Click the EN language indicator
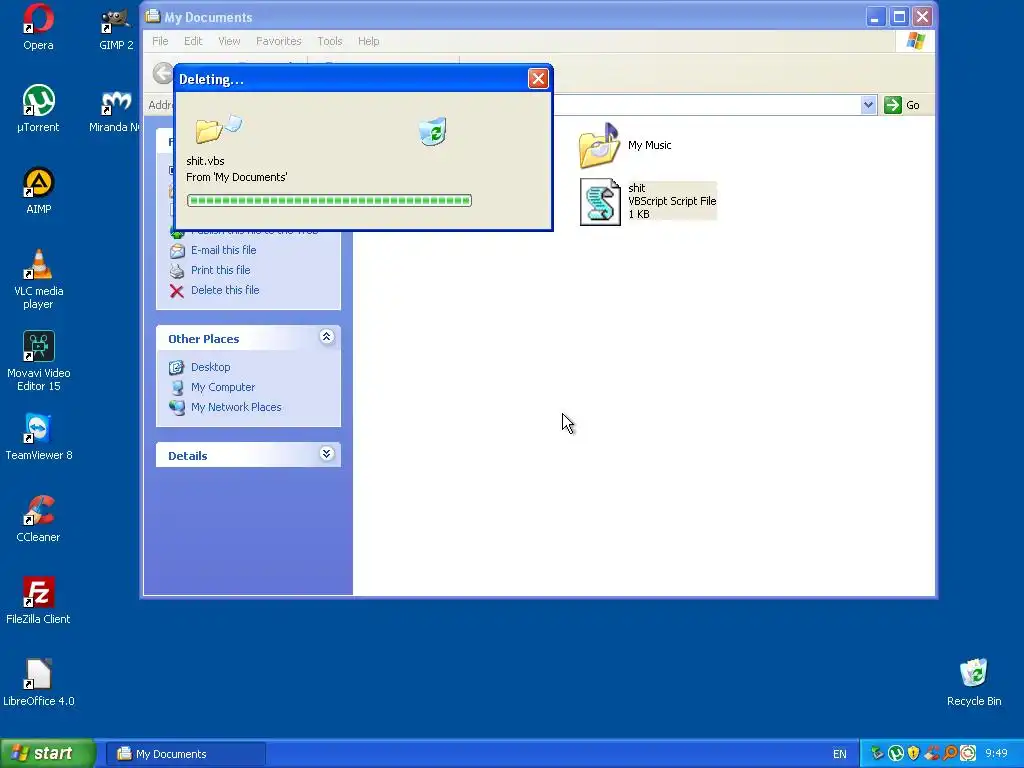Viewport: 1024px width, 768px height. [x=840, y=754]
